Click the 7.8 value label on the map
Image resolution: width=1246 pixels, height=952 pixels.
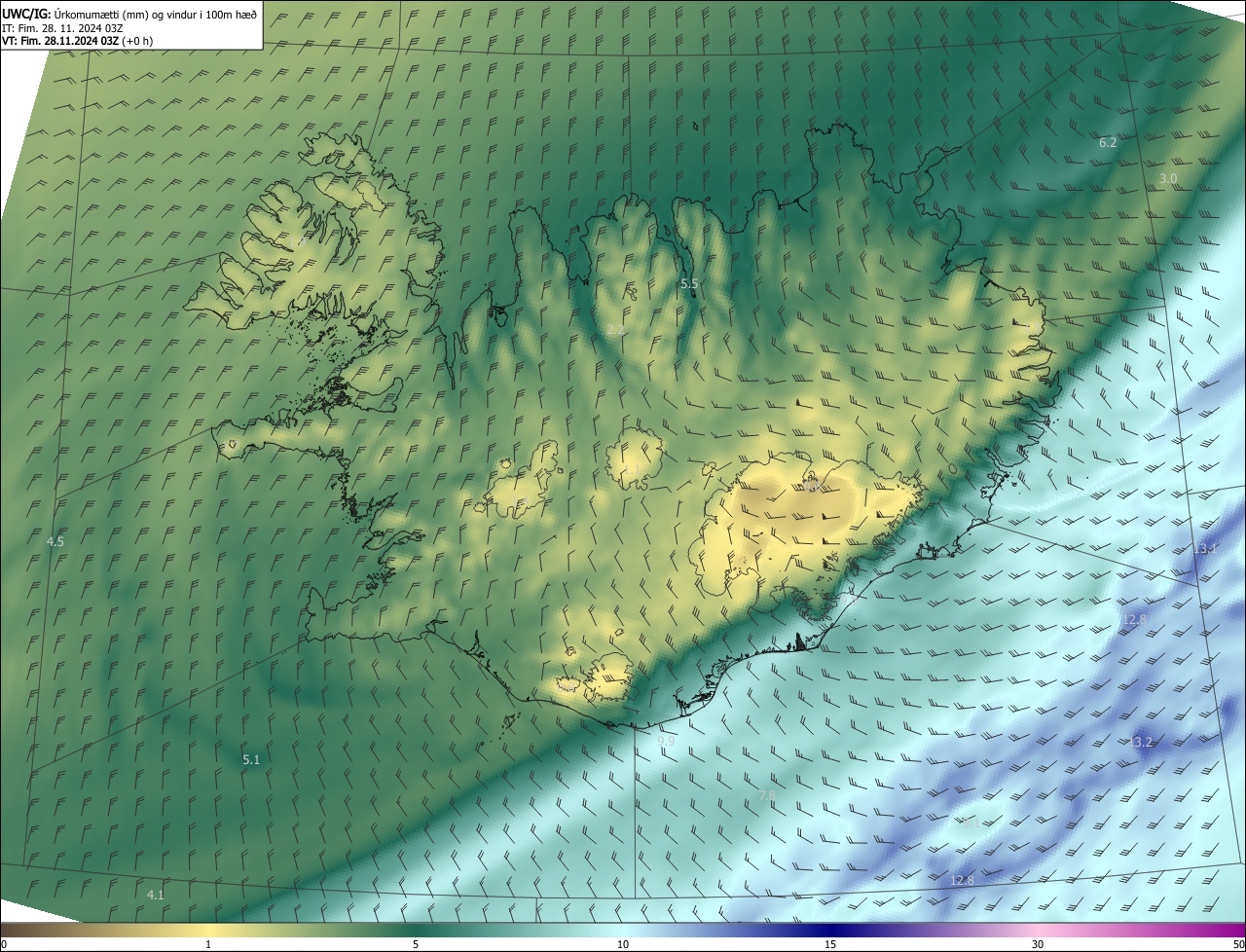click(767, 795)
